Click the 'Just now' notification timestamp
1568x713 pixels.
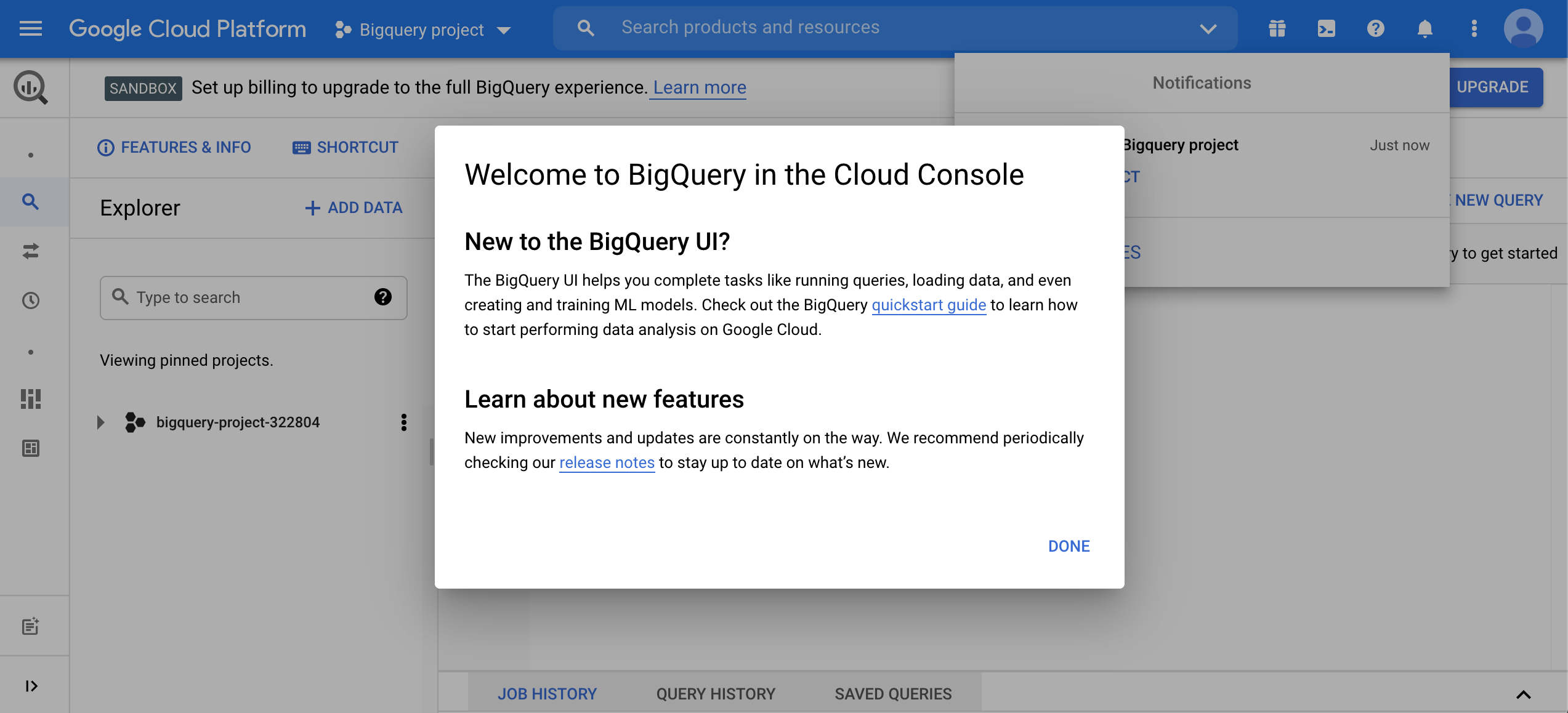click(1399, 146)
